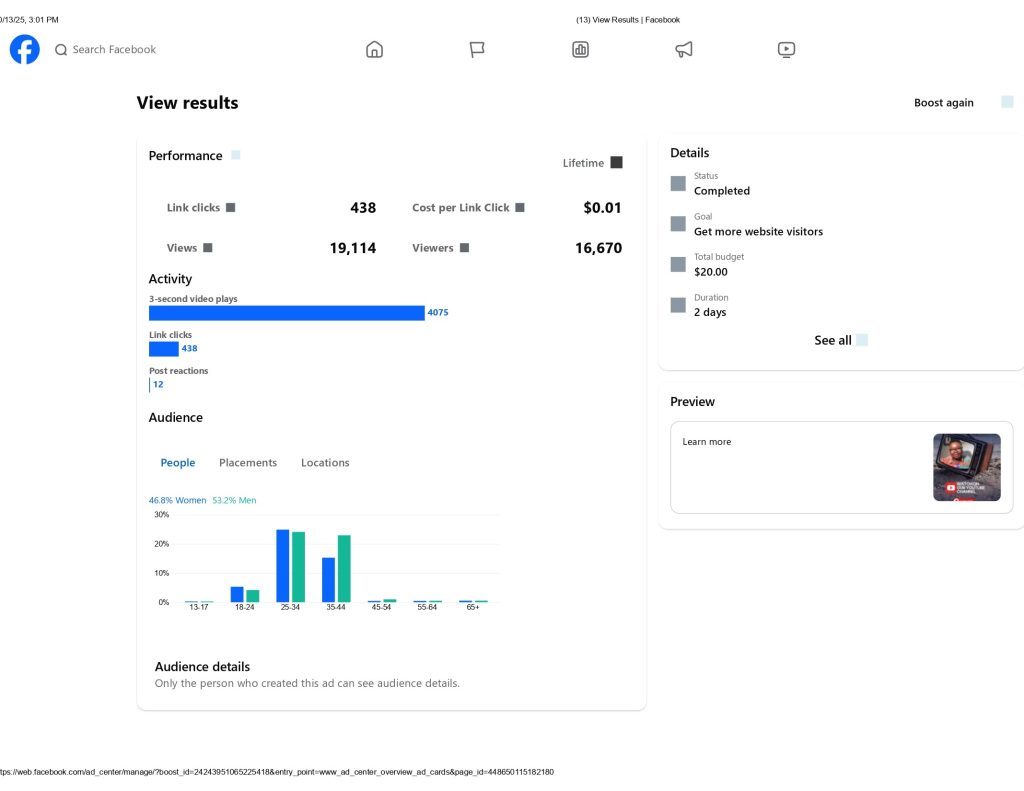1024x791 pixels.
Task: Click the info icon beside Cost per Link Click
Action: tap(520, 208)
